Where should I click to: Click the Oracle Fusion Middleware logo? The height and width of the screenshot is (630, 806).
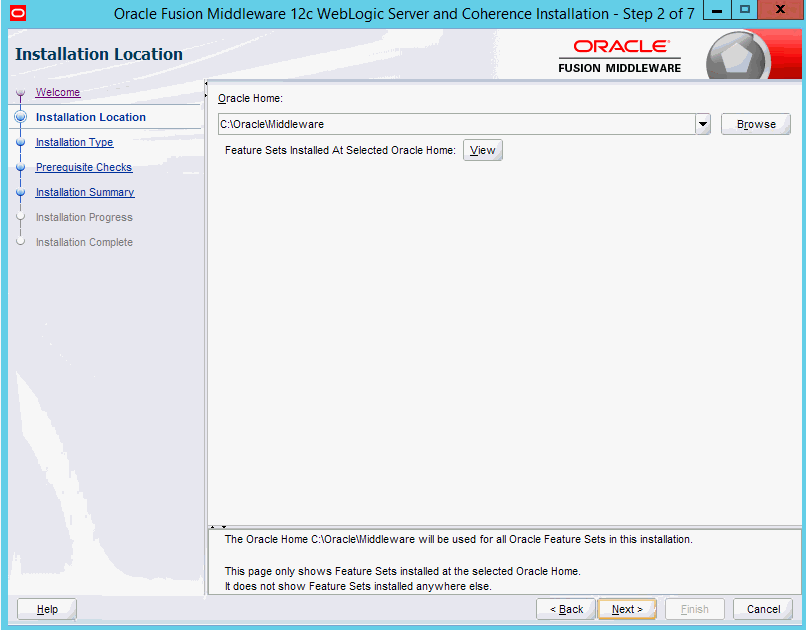pos(619,57)
